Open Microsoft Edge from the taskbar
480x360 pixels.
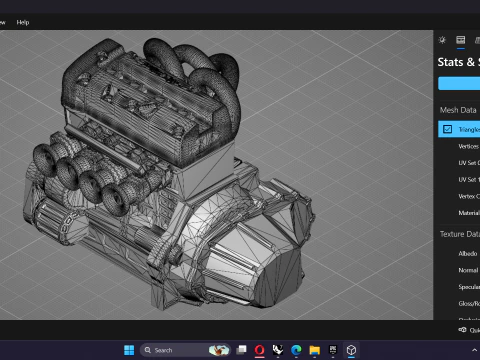(296, 350)
